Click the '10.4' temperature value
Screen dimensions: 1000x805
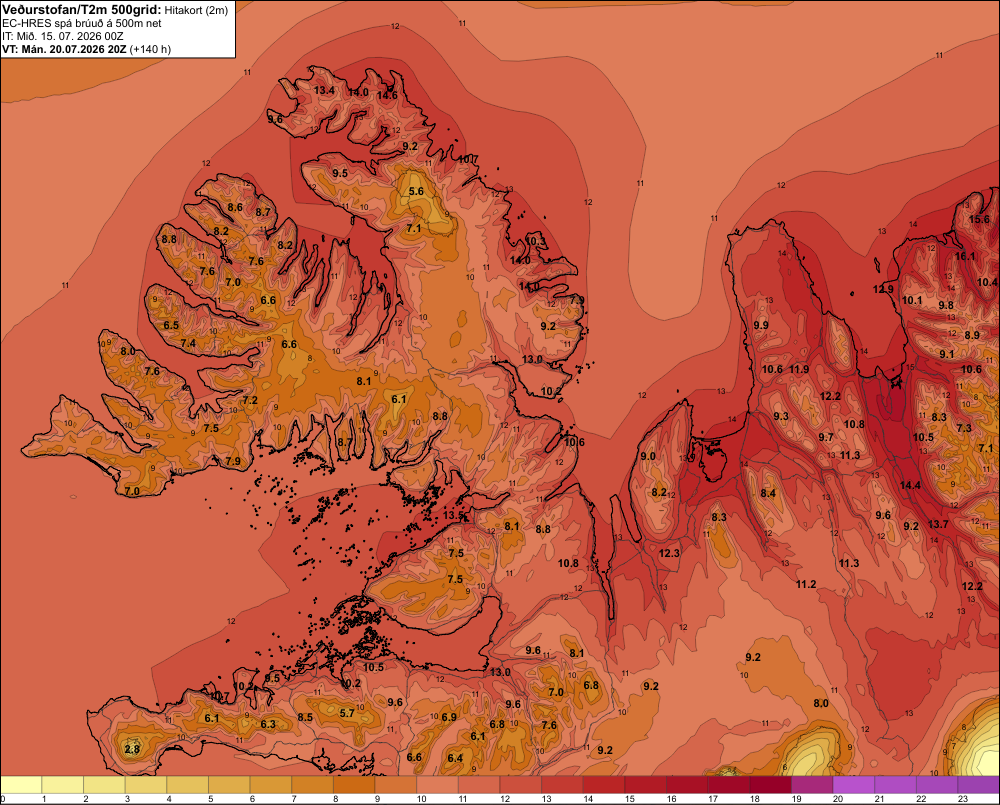tap(987, 282)
